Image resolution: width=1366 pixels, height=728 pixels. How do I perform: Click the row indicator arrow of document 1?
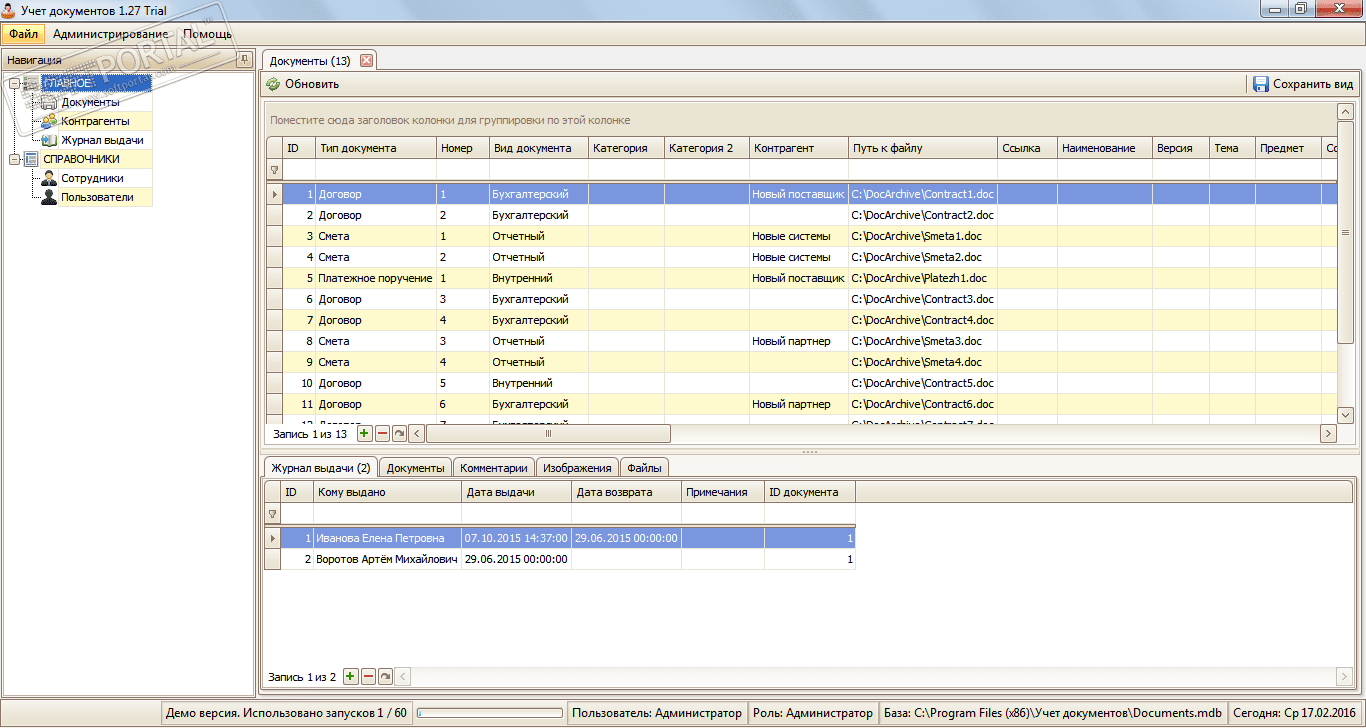[x=274, y=194]
